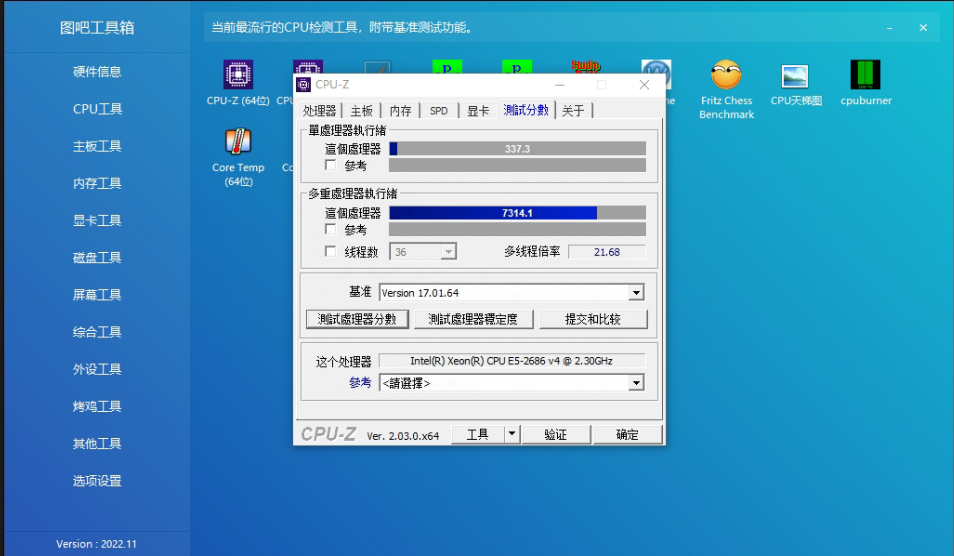Switch to the 显卡 tab
Viewport: 954px width, 556px height.
coord(478,111)
